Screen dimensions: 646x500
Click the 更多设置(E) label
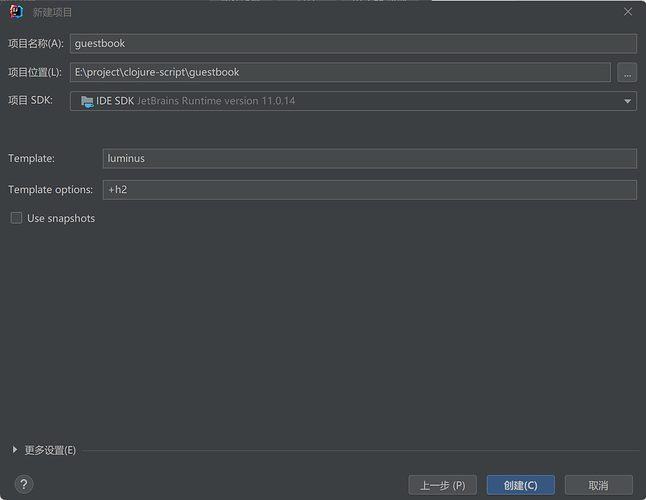pyautogui.click(x=50, y=450)
